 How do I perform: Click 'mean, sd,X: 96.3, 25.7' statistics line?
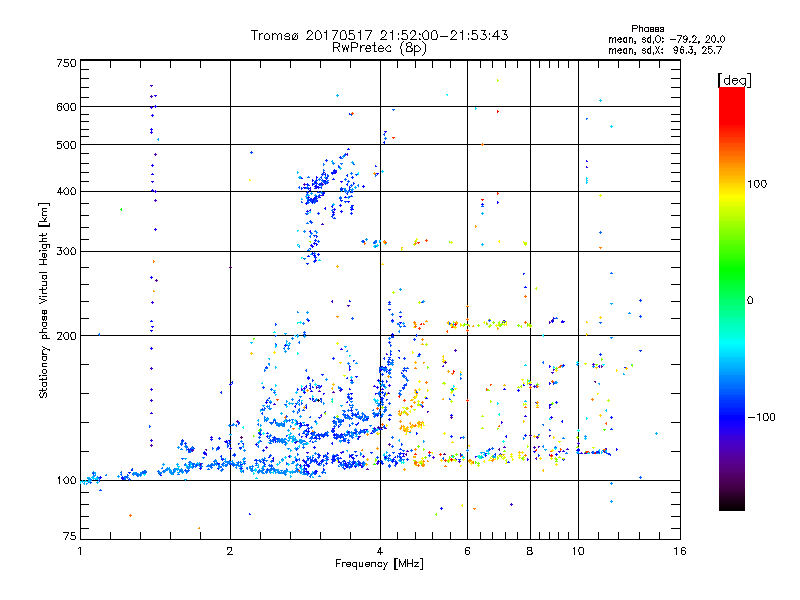(x=665, y=51)
